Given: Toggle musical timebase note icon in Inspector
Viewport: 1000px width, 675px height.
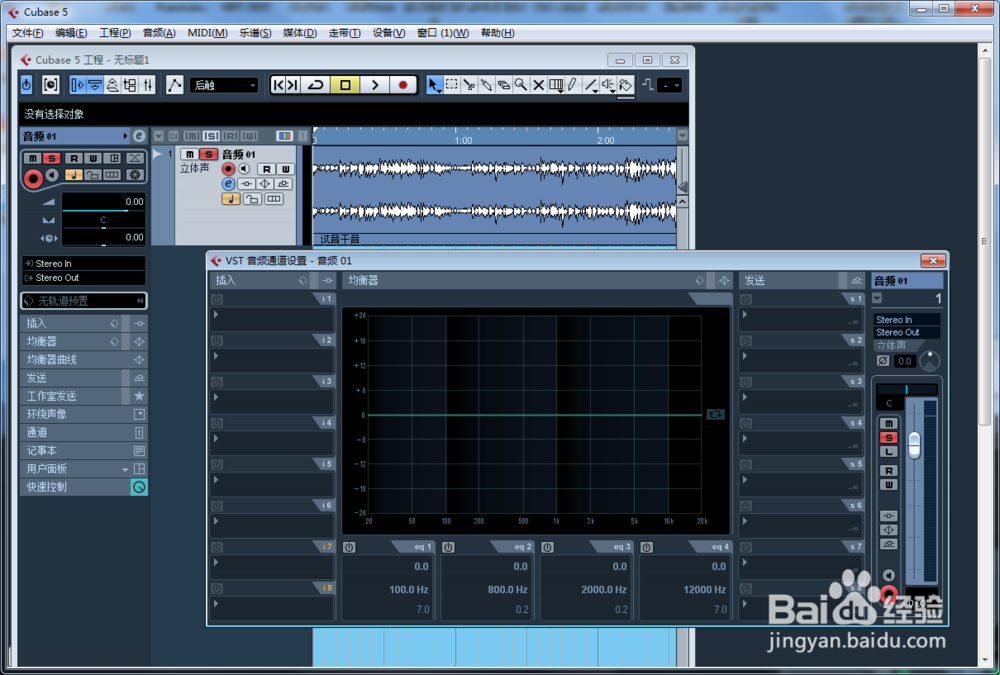Looking at the screenshot, I should (x=73, y=175).
